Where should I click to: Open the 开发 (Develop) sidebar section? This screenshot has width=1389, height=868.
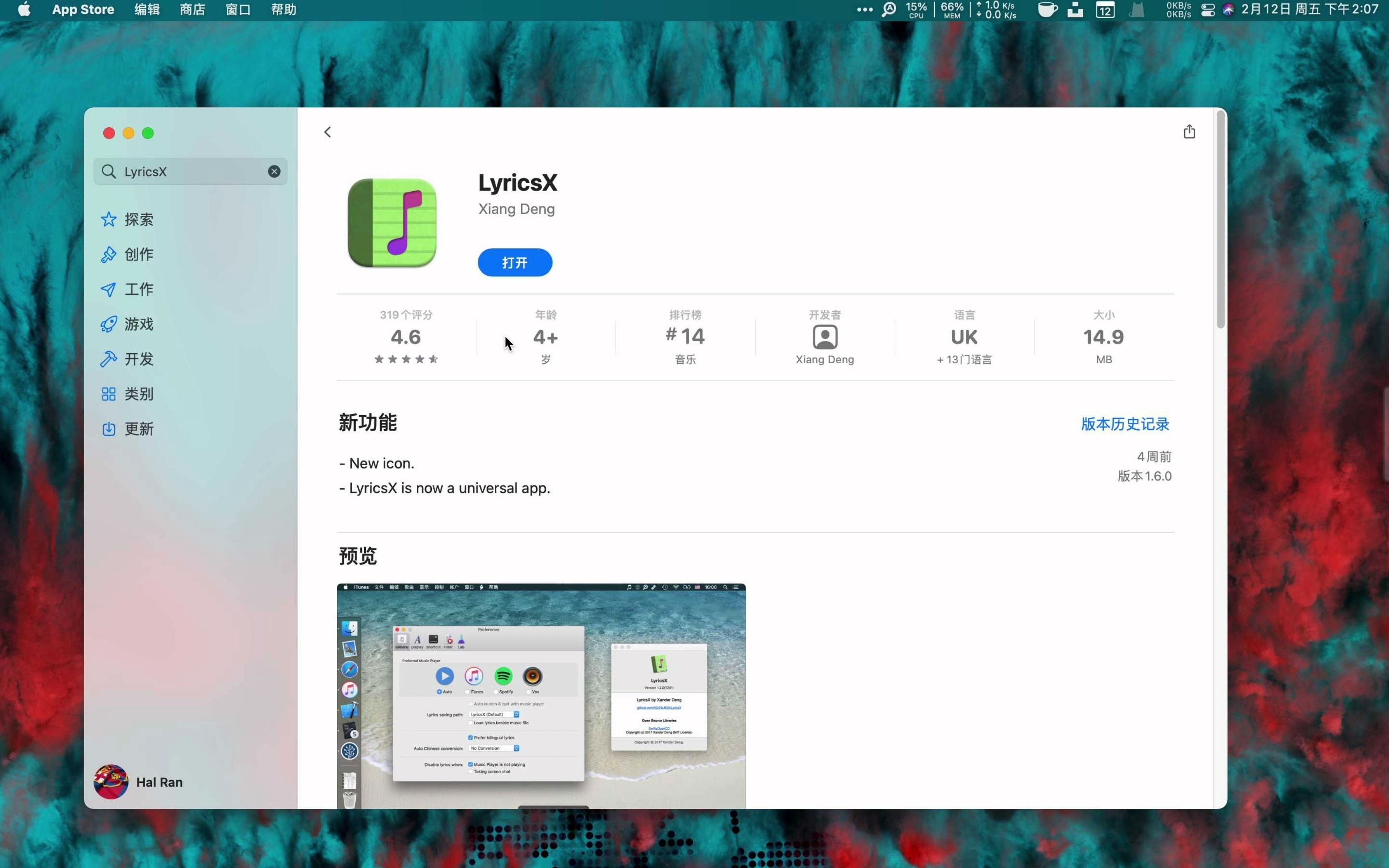127,359
